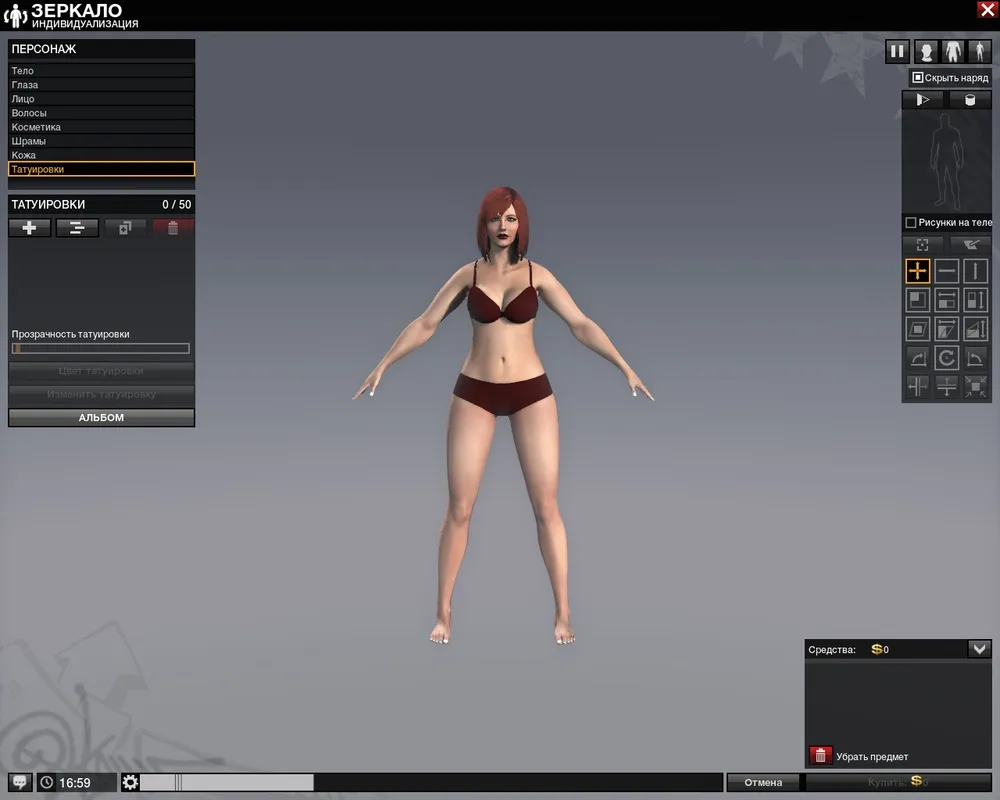Click the Цвет татуировки button
1000x800 pixels.
tap(101, 371)
